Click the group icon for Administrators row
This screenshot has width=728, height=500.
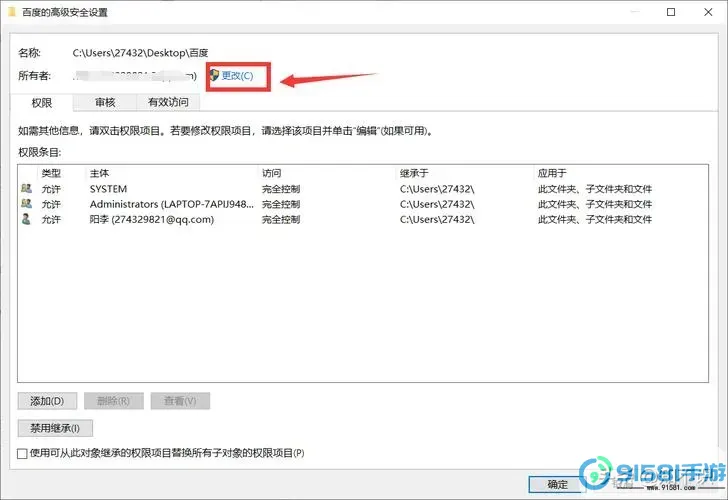[x=26, y=203]
